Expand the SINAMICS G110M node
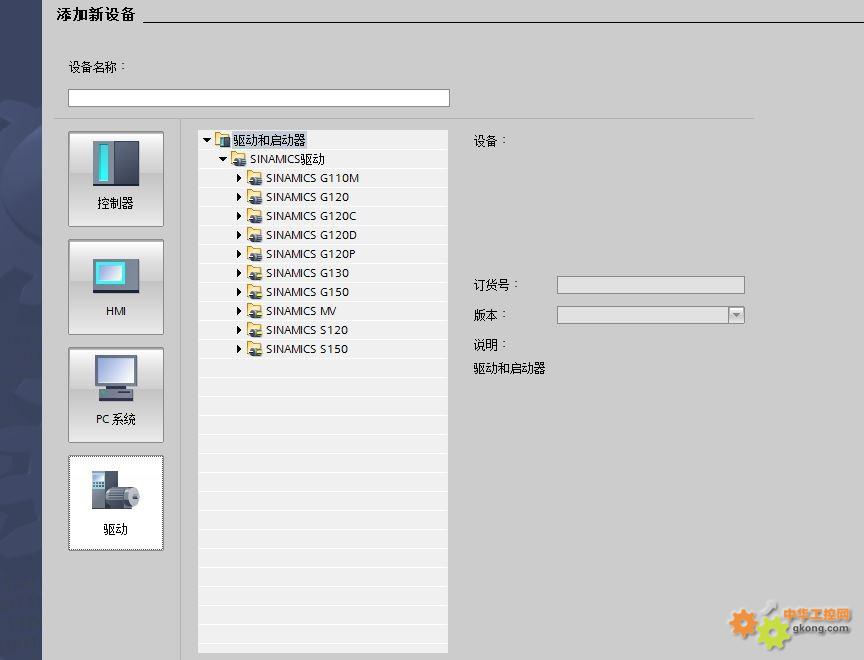 tap(239, 178)
